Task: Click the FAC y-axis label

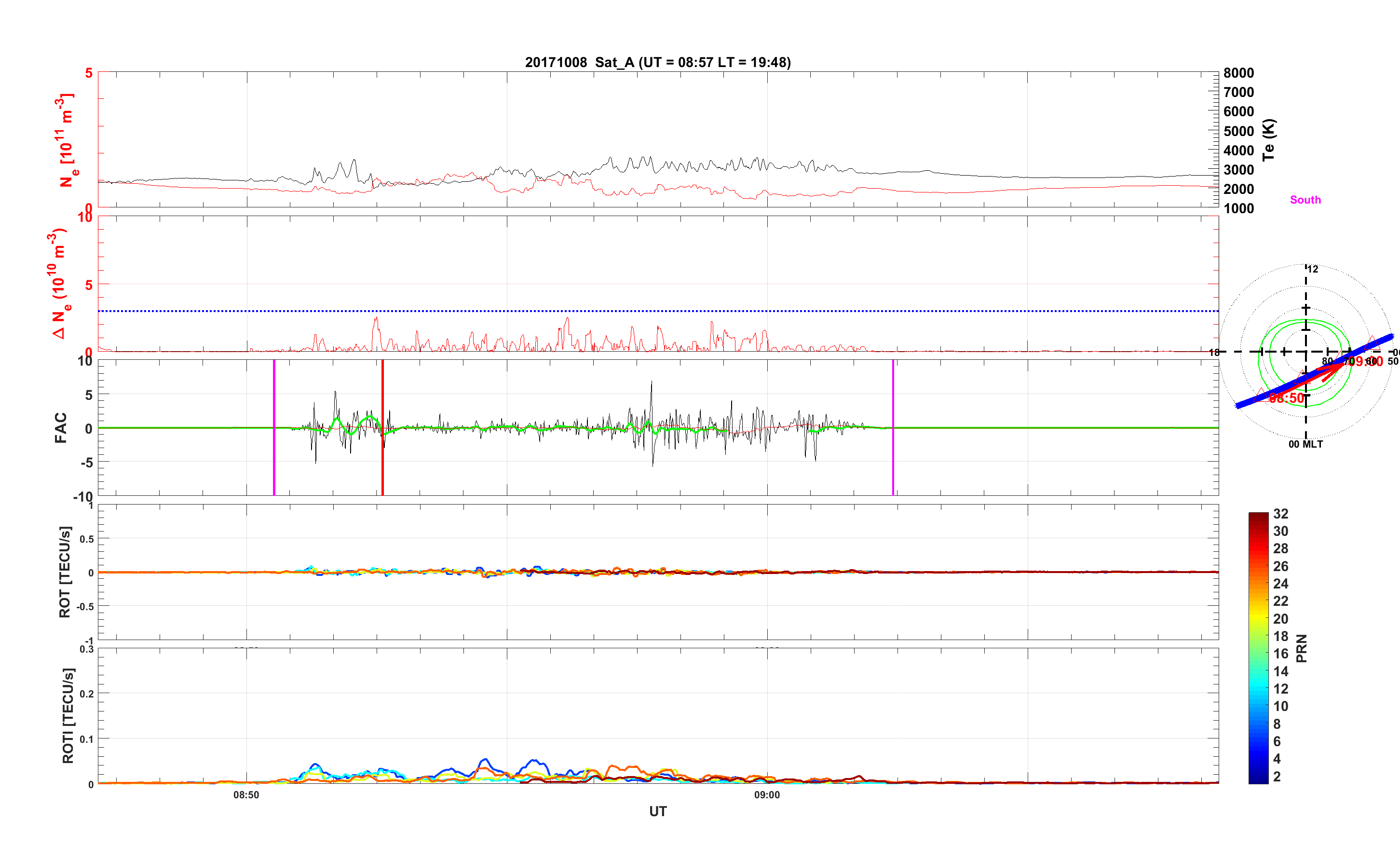Action: coord(61,428)
